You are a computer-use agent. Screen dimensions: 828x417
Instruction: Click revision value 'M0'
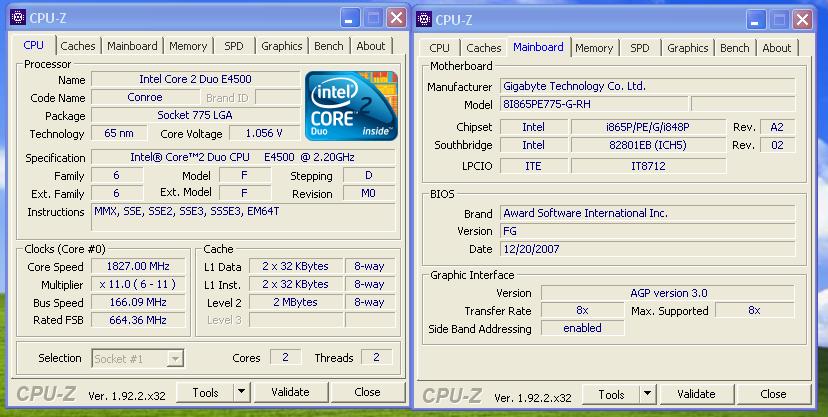coord(369,193)
